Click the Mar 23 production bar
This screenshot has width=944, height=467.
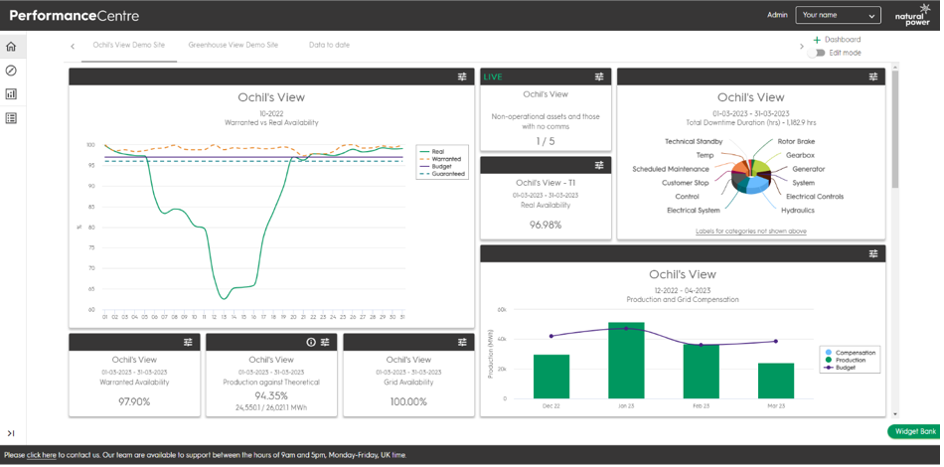776,381
